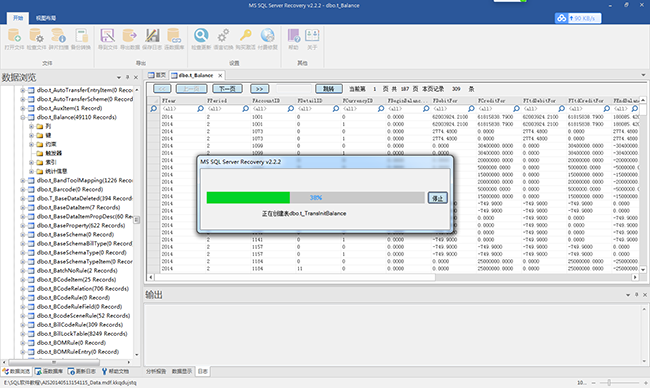
Task: Collapse the dbo.t_Balance tree node
Action: (23, 117)
